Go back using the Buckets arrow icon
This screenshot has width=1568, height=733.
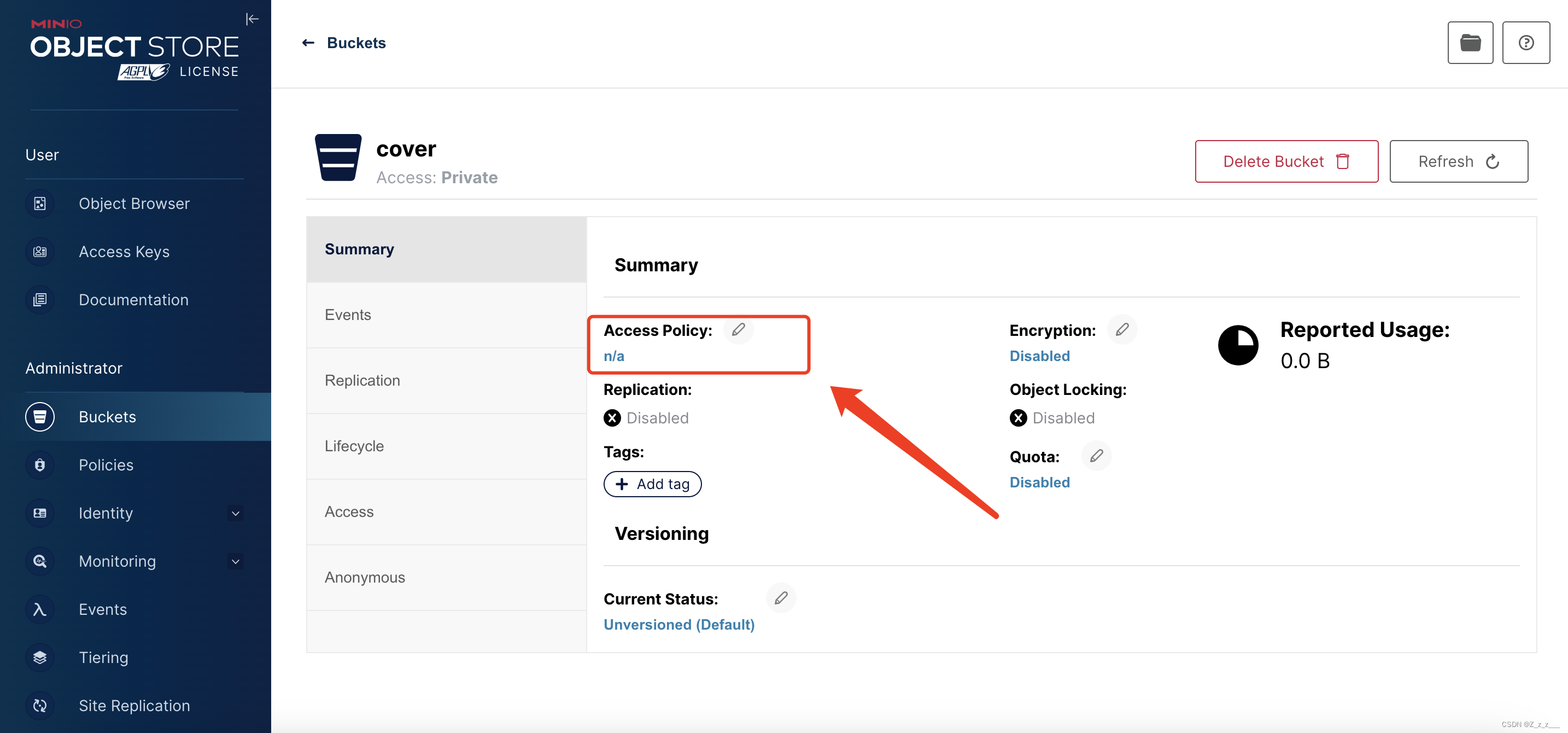click(308, 43)
